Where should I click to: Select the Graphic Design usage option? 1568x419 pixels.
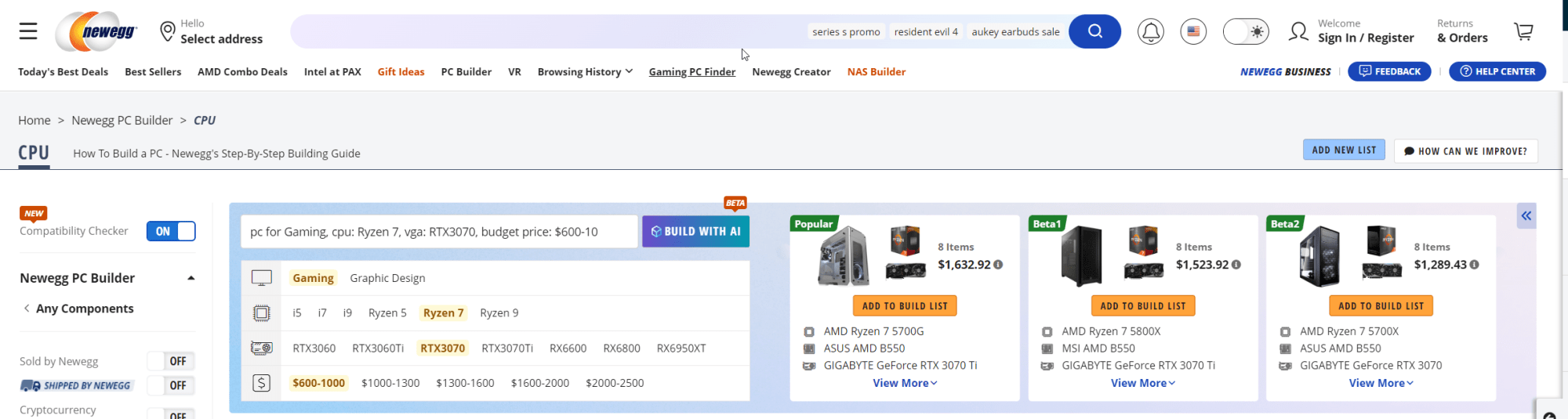[387, 278]
